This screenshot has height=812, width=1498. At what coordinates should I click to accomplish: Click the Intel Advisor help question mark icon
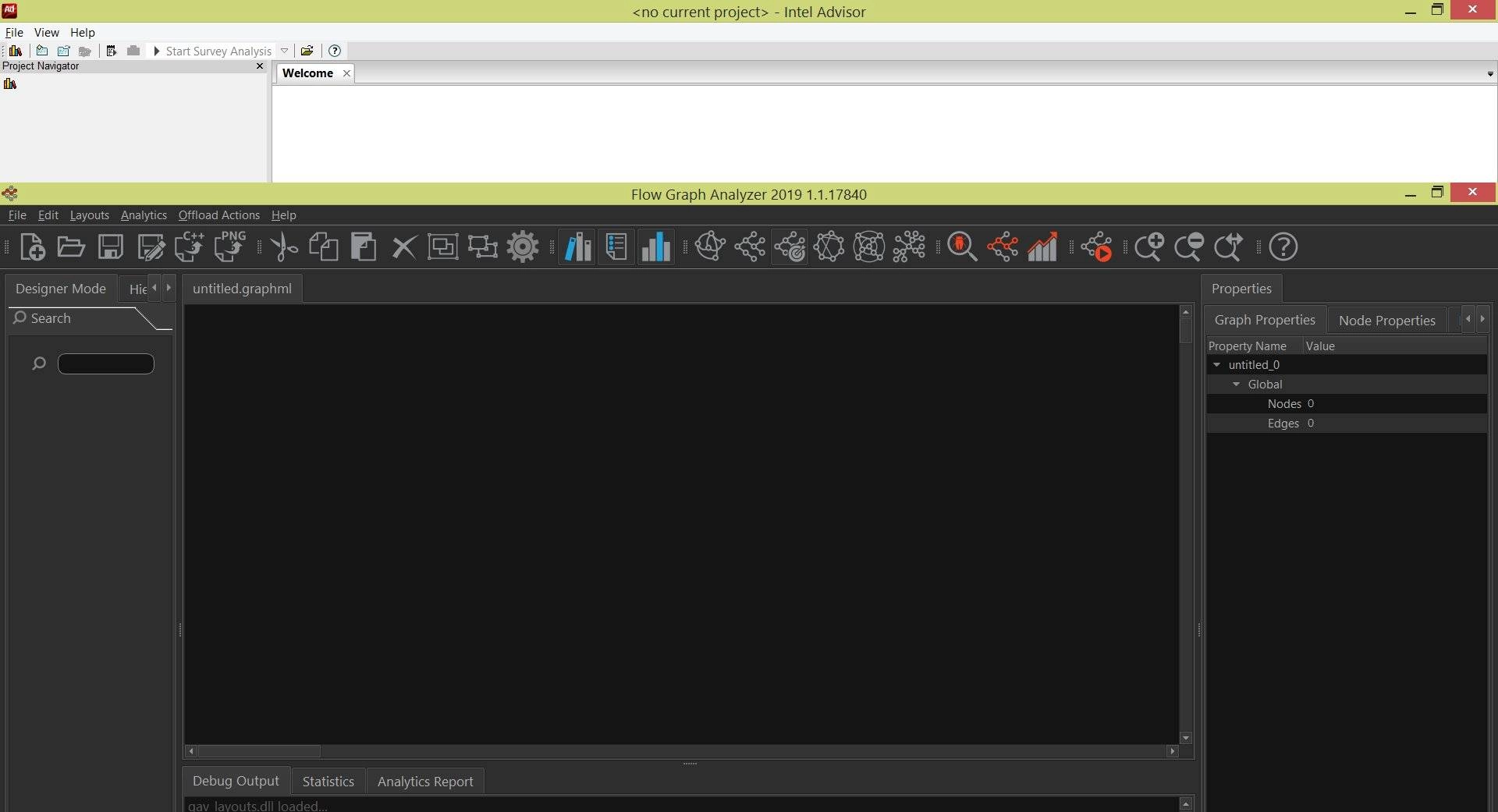[x=335, y=51]
